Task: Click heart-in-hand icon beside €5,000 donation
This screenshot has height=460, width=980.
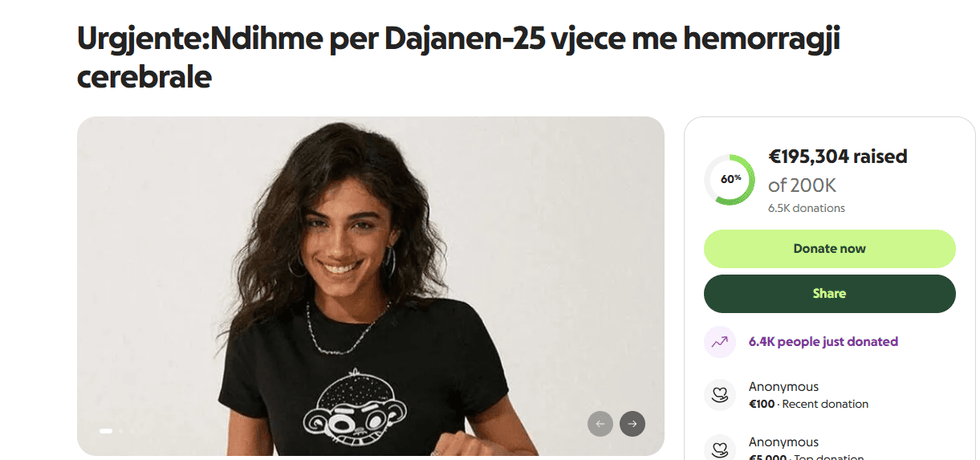Action: [719, 449]
